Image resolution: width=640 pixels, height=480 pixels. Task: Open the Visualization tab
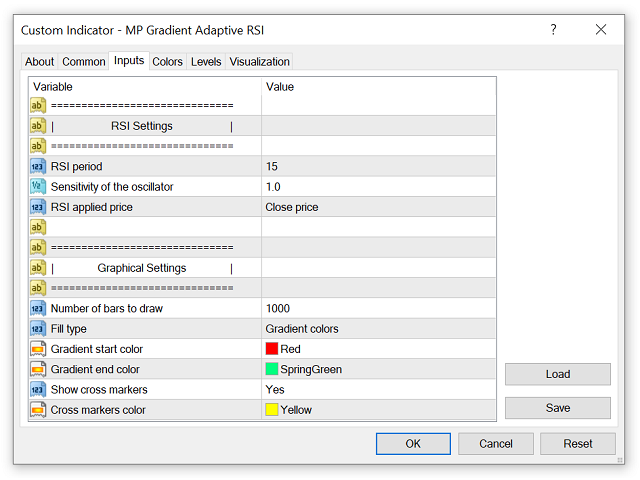pyautogui.click(x=259, y=62)
